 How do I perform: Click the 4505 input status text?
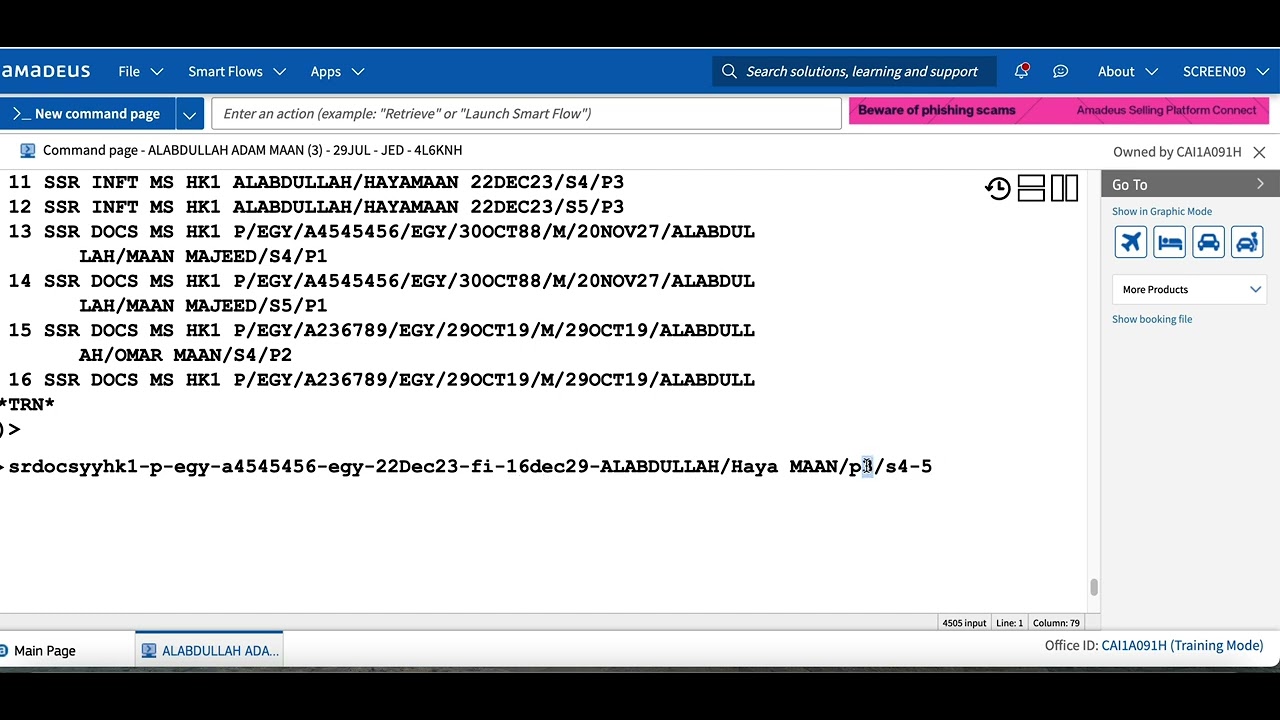tap(964, 623)
